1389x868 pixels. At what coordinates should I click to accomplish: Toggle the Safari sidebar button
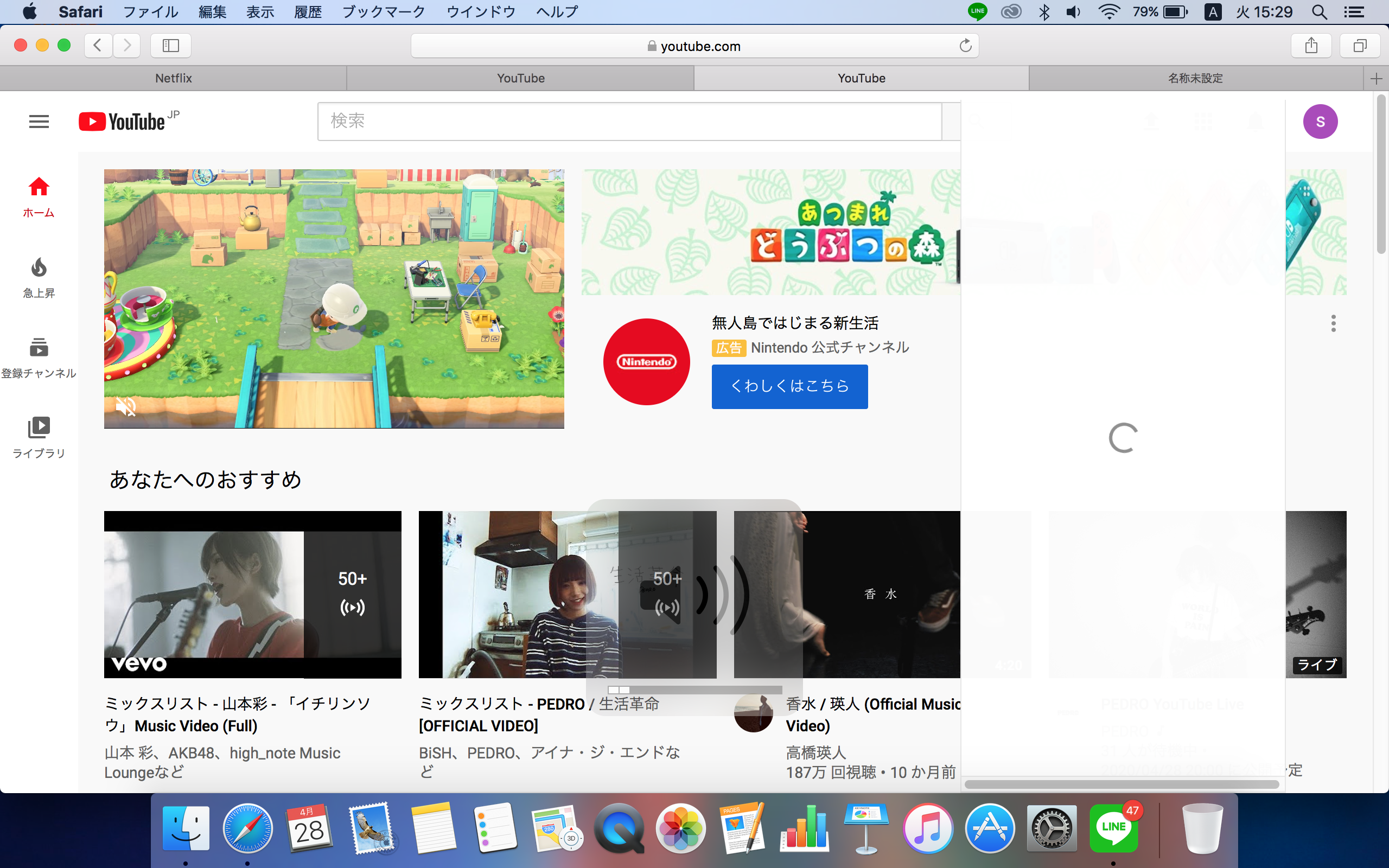[x=170, y=46]
